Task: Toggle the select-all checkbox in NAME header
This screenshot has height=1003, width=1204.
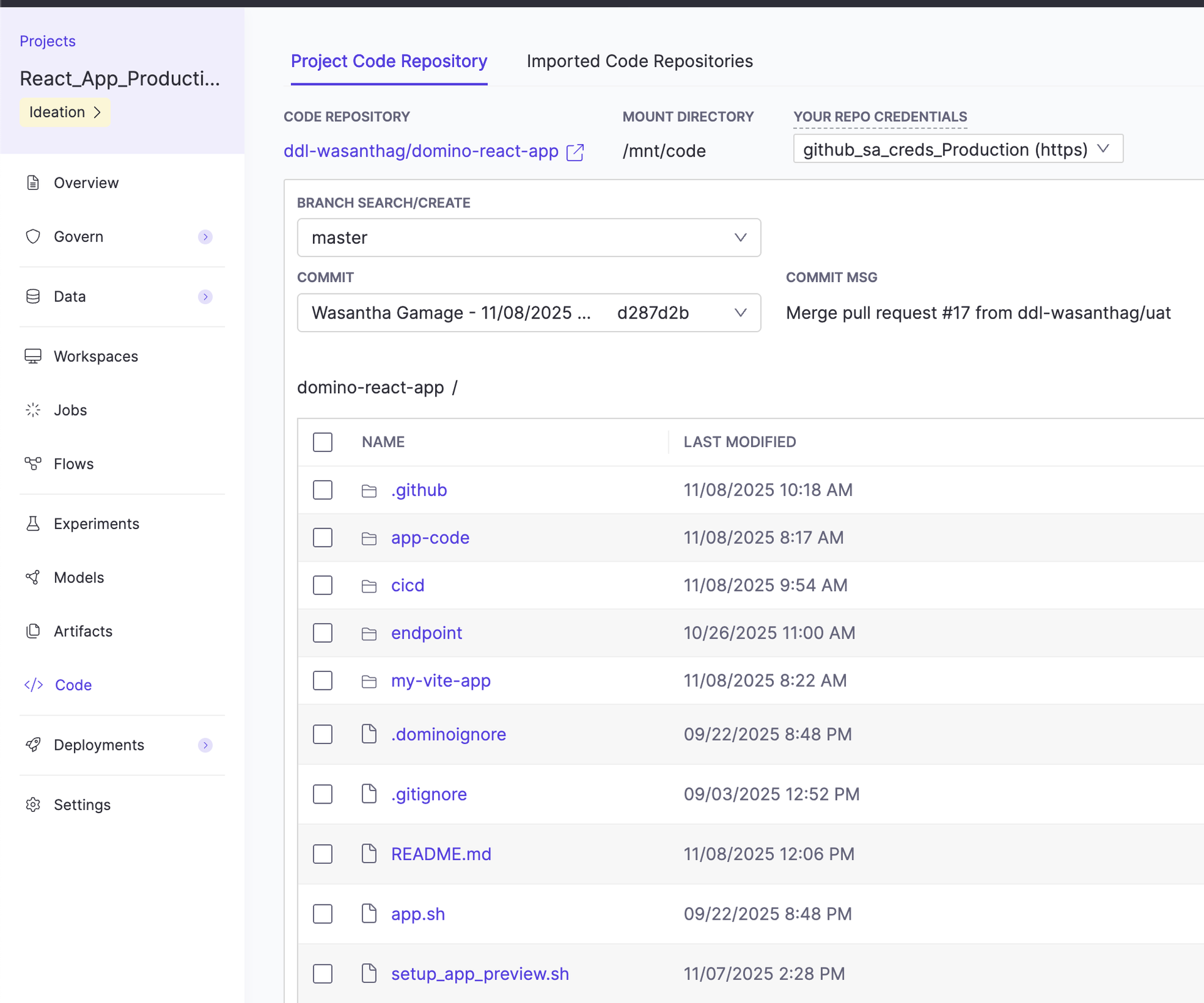Action: click(323, 442)
